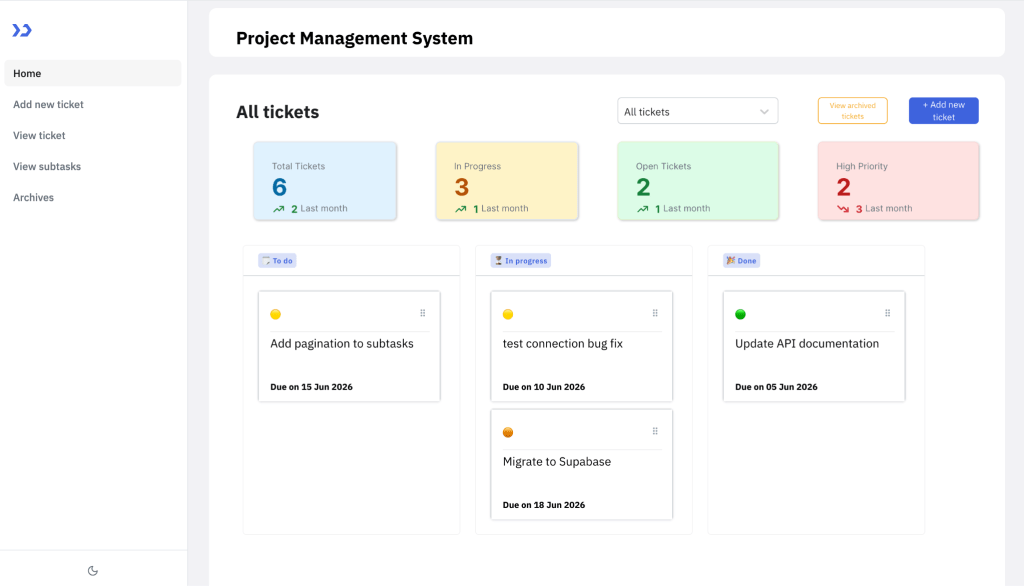
Task: Open the Update API documentation ticket title
Action: pos(807,344)
